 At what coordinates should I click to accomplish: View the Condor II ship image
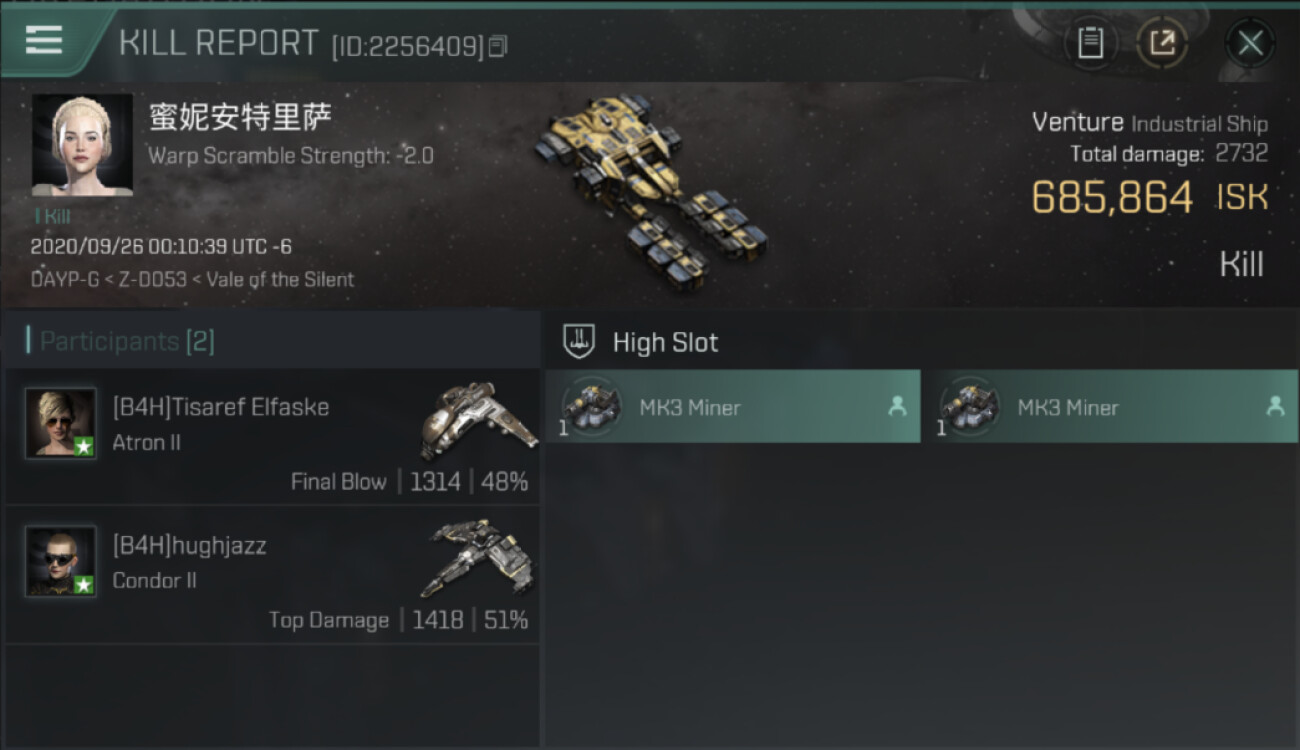478,558
